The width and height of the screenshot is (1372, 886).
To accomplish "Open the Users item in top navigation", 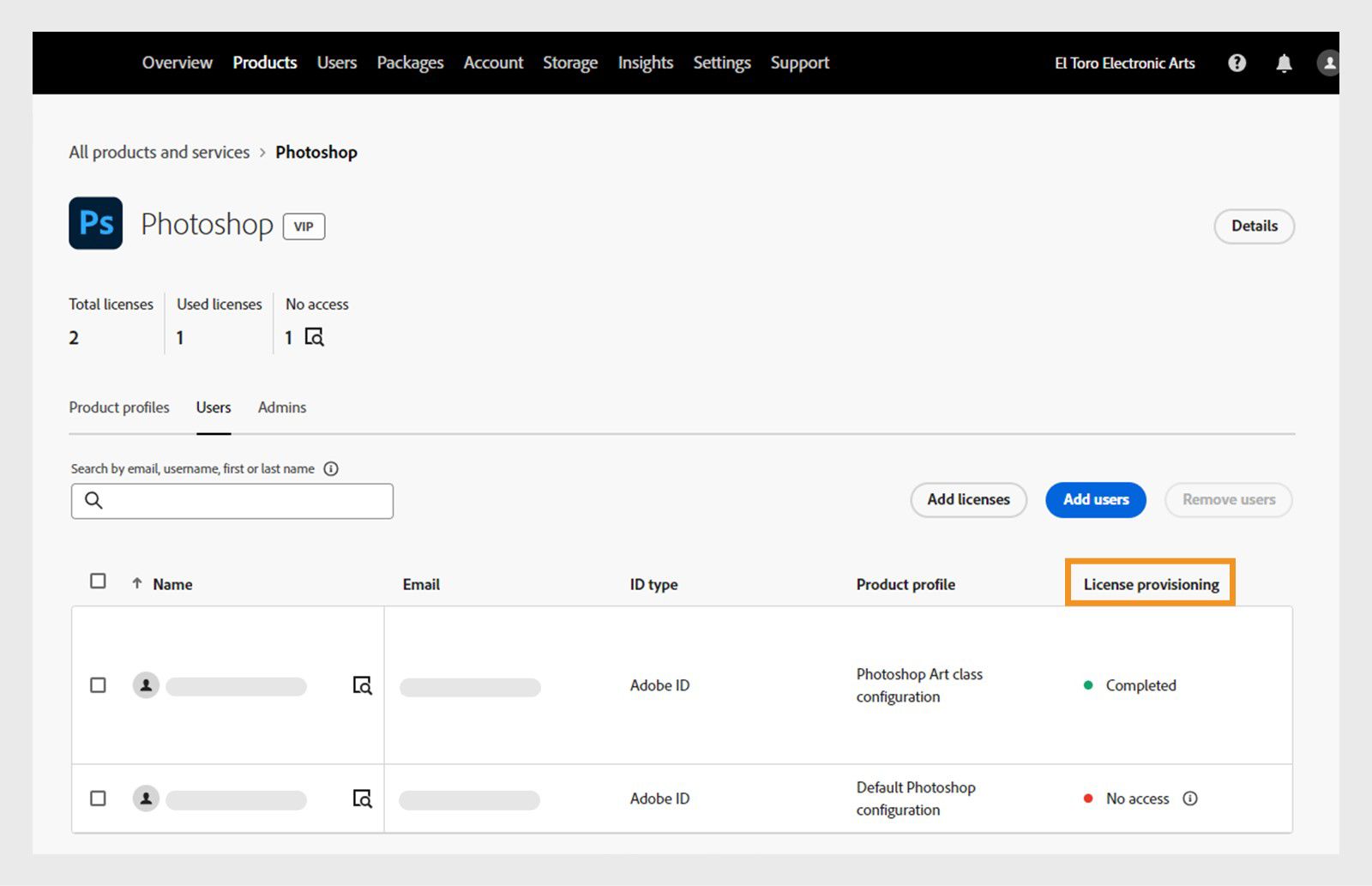I will coord(337,63).
